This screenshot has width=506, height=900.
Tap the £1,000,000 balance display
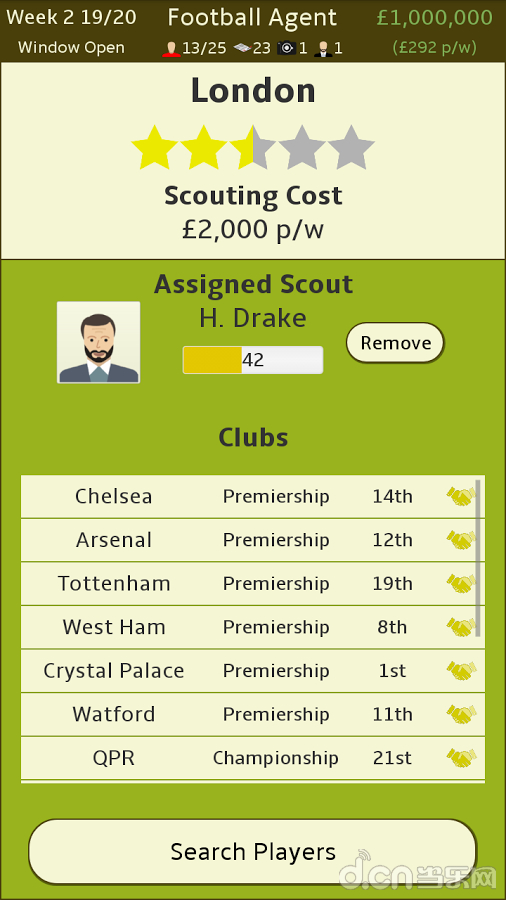[435, 18]
